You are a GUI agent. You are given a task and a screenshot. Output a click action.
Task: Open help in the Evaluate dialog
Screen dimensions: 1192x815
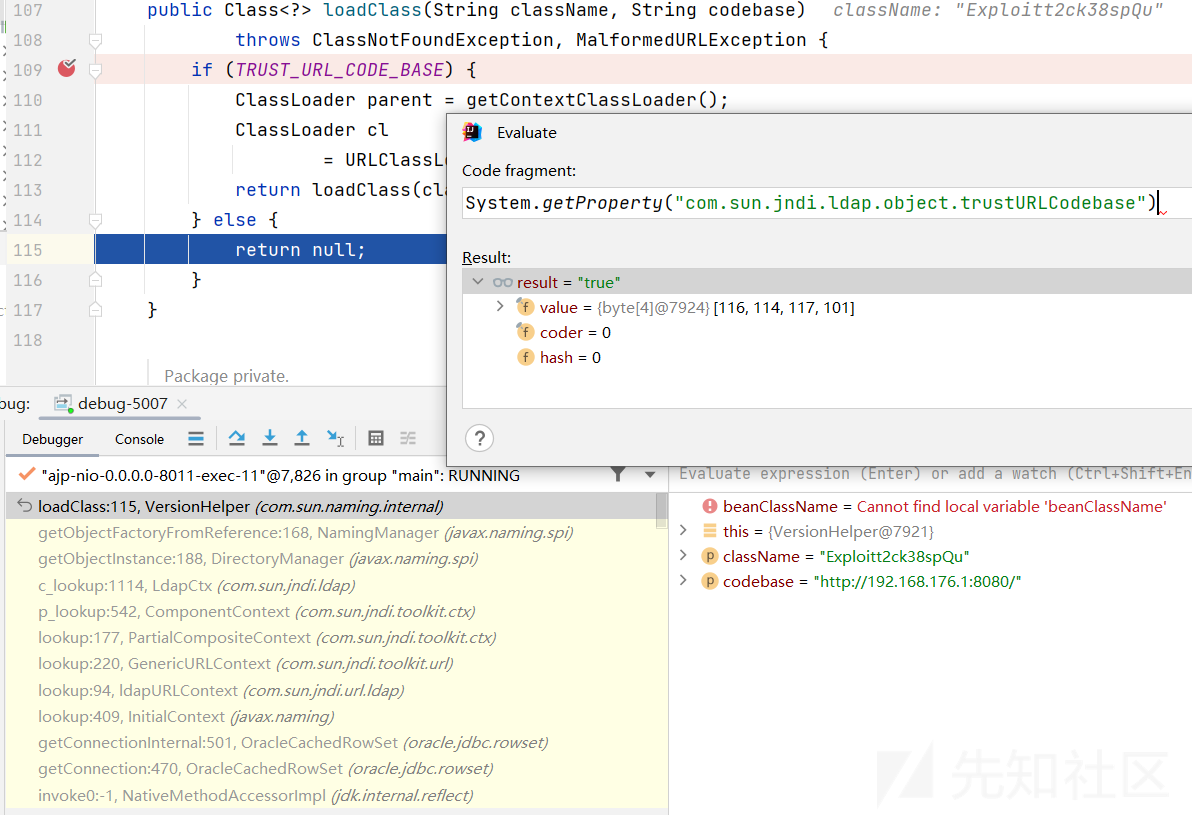click(x=479, y=437)
